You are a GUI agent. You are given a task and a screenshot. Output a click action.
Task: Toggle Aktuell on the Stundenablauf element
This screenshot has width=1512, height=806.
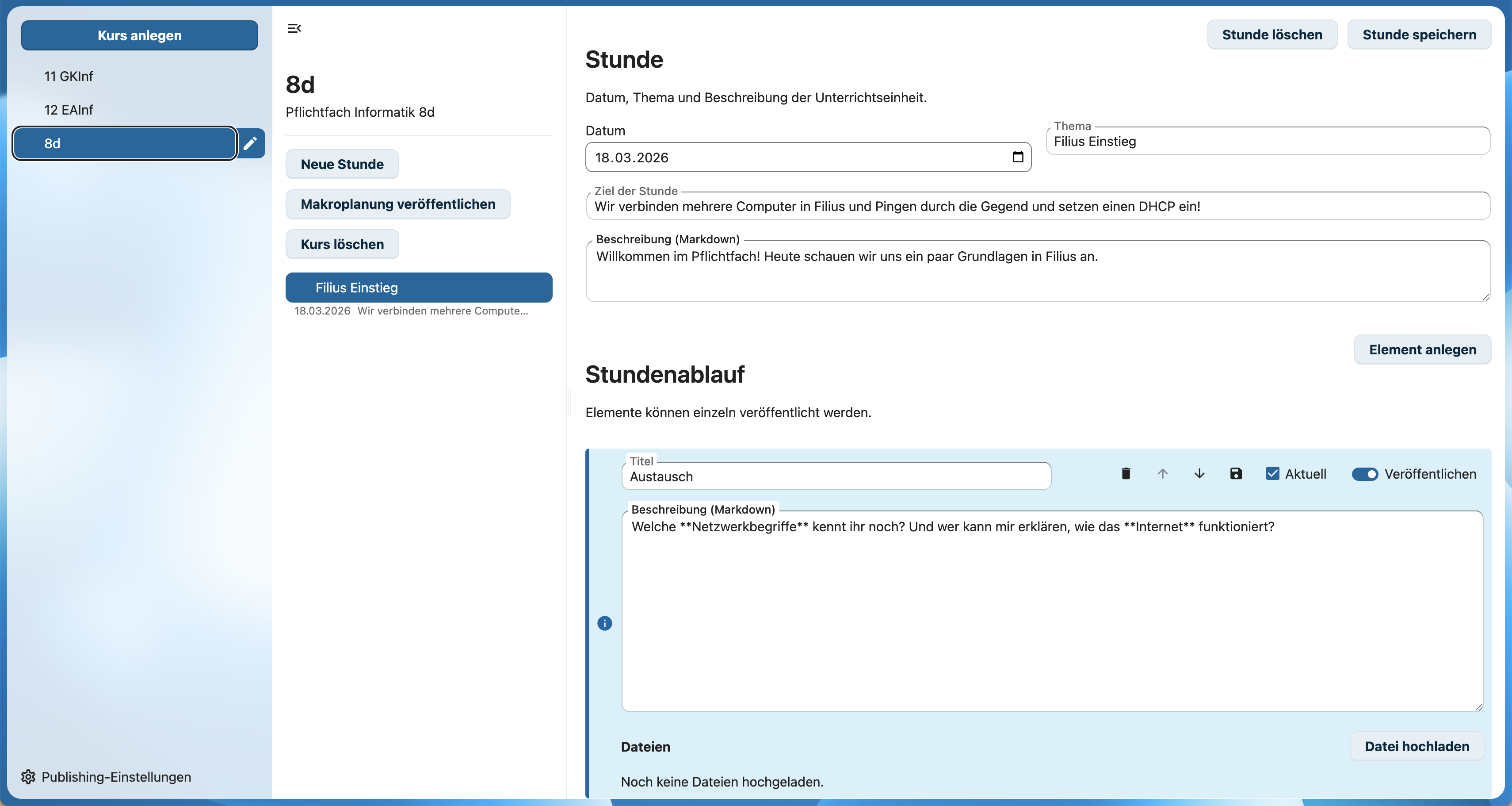[1272, 473]
